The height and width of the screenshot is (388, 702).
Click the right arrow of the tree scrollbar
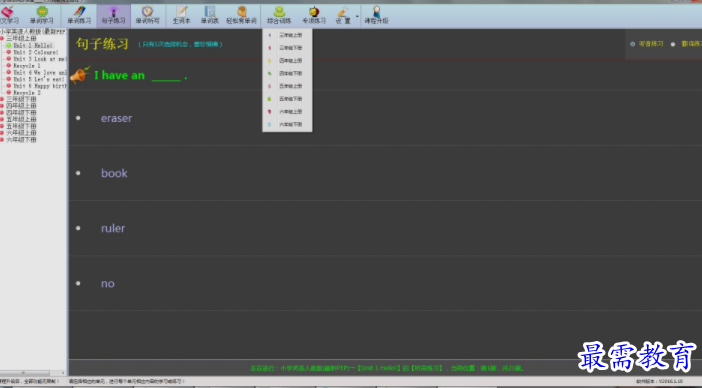(x=63, y=373)
